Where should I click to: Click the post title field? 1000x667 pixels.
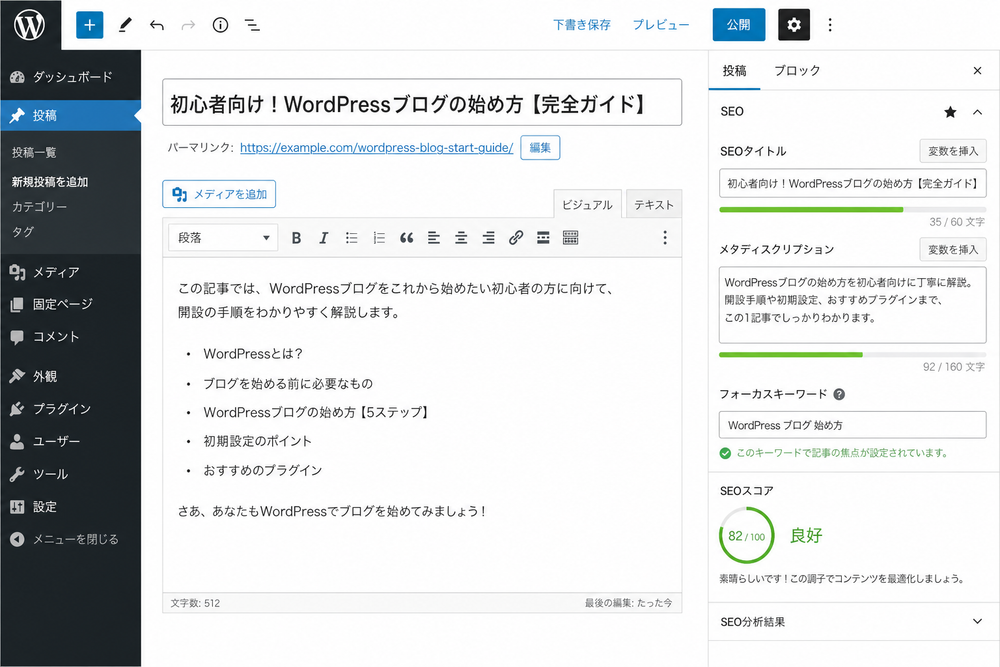422,102
